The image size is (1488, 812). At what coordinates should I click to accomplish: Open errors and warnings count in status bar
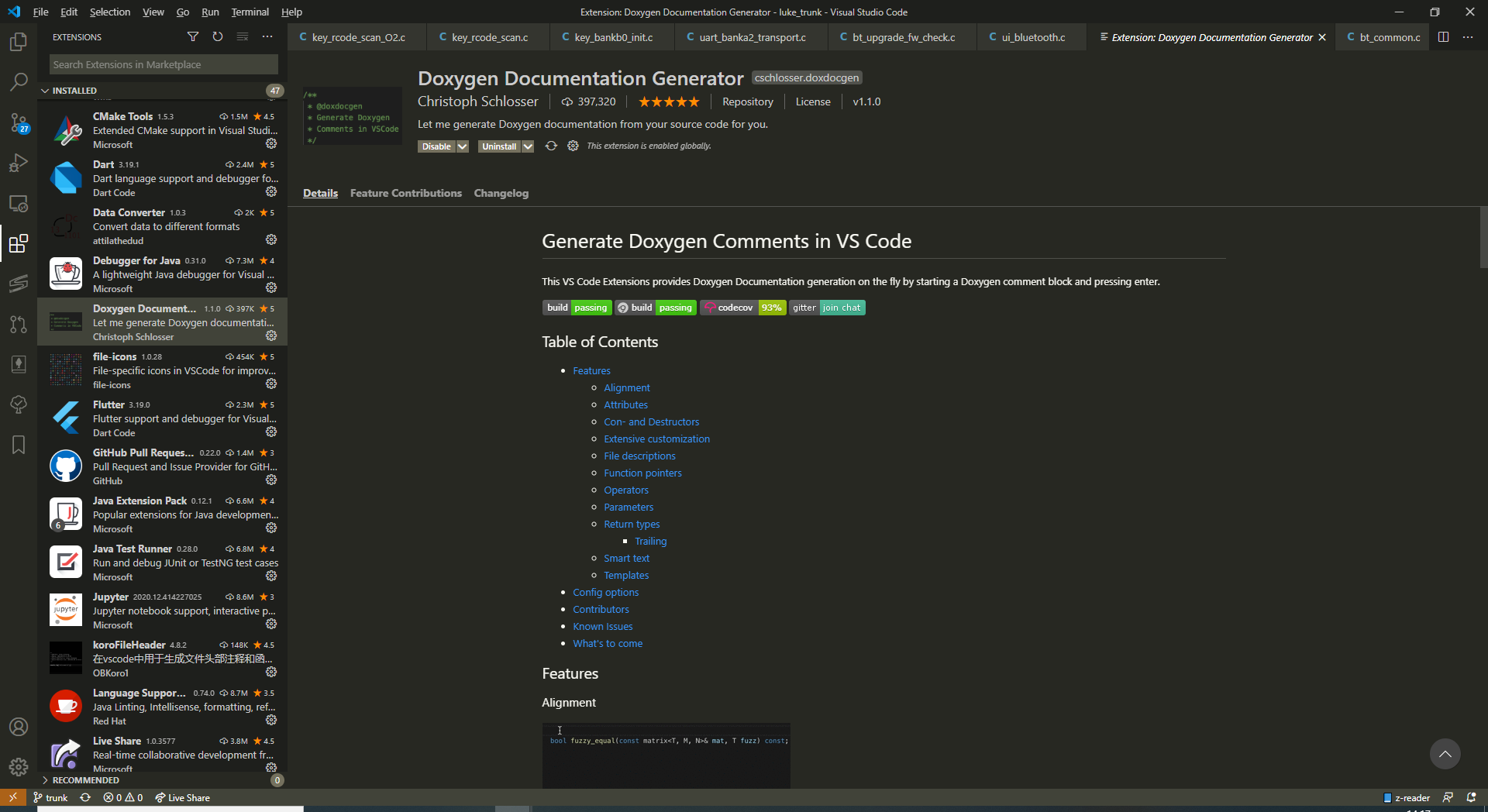[123, 797]
